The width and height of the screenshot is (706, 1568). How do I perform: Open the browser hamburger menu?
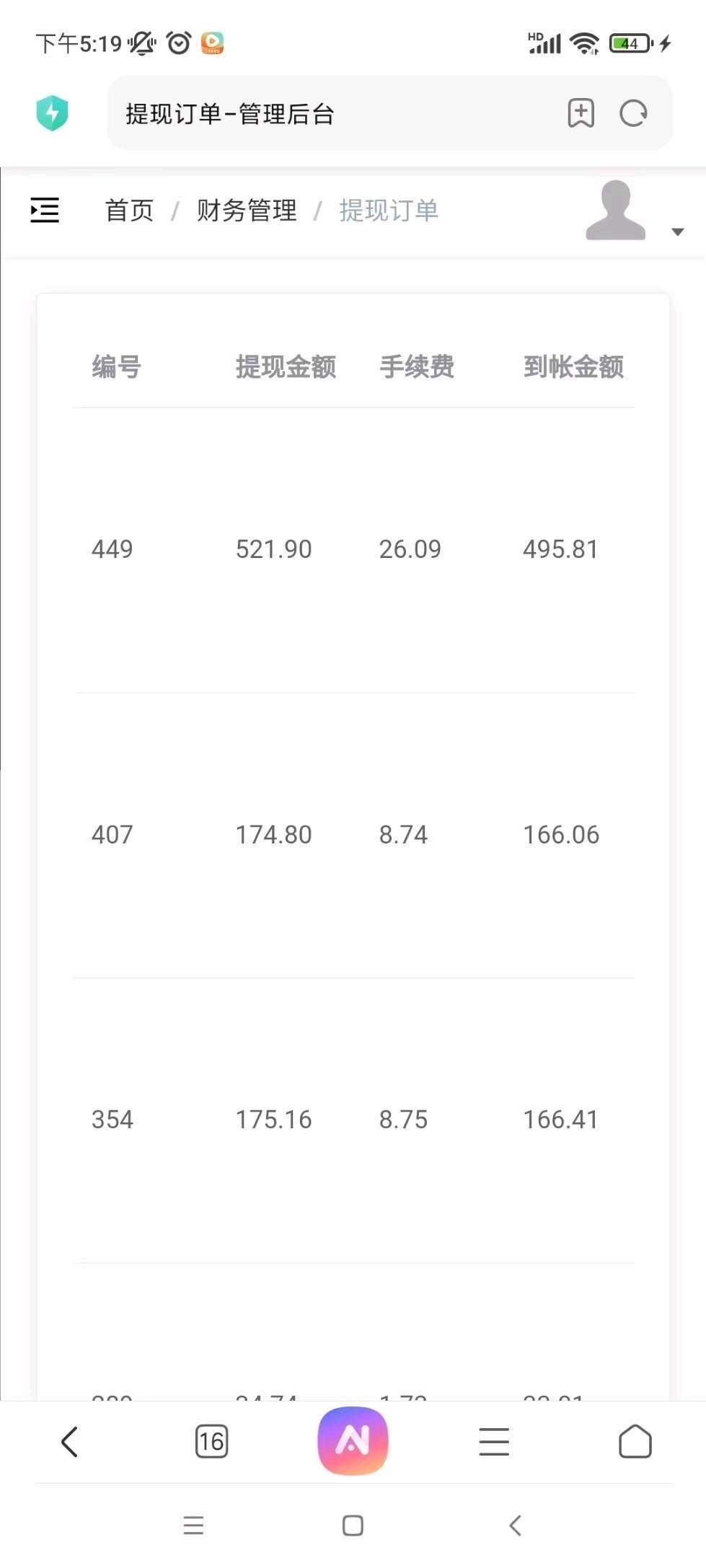coord(494,1442)
